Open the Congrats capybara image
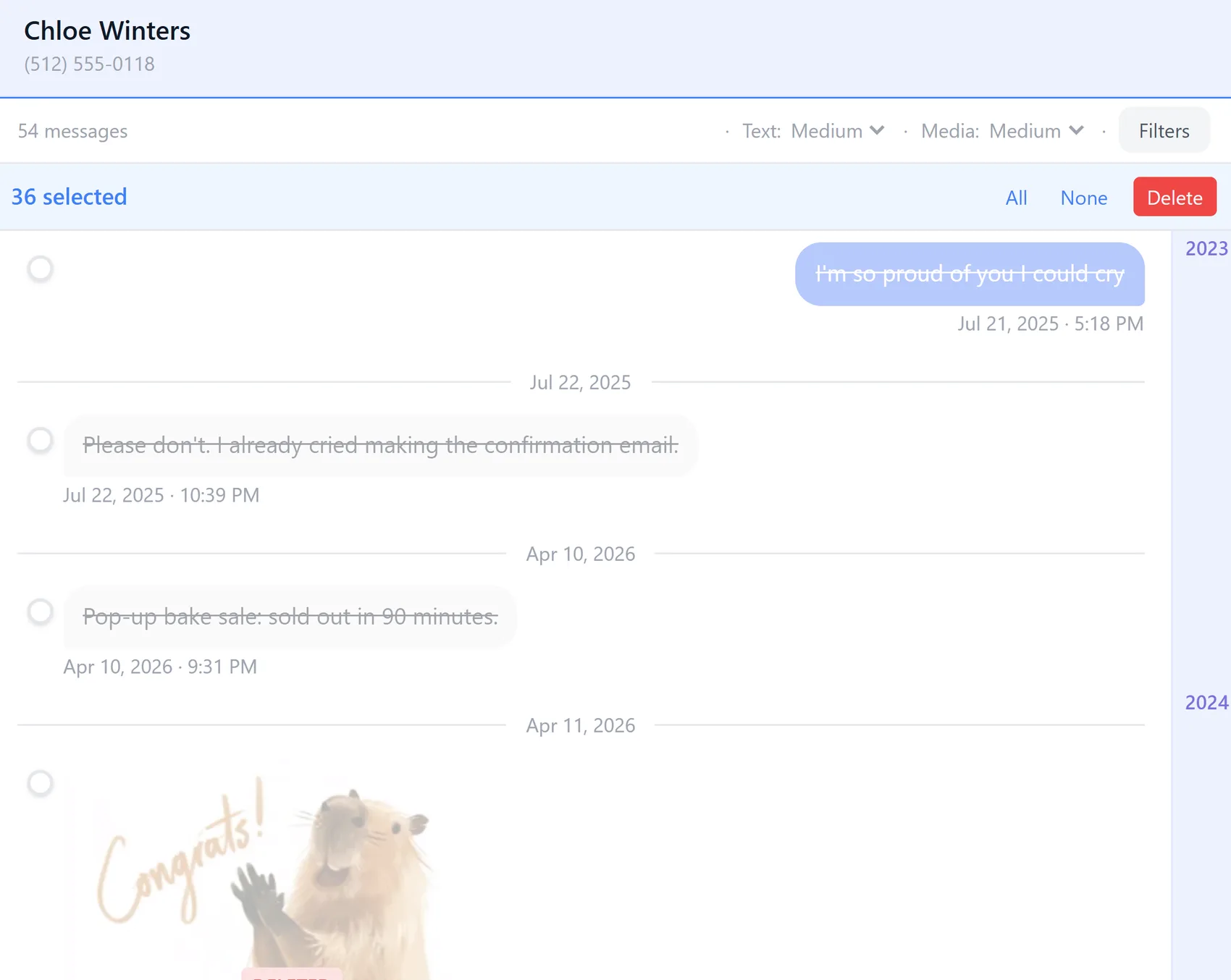The width and height of the screenshot is (1231, 980). pos(251,871)
